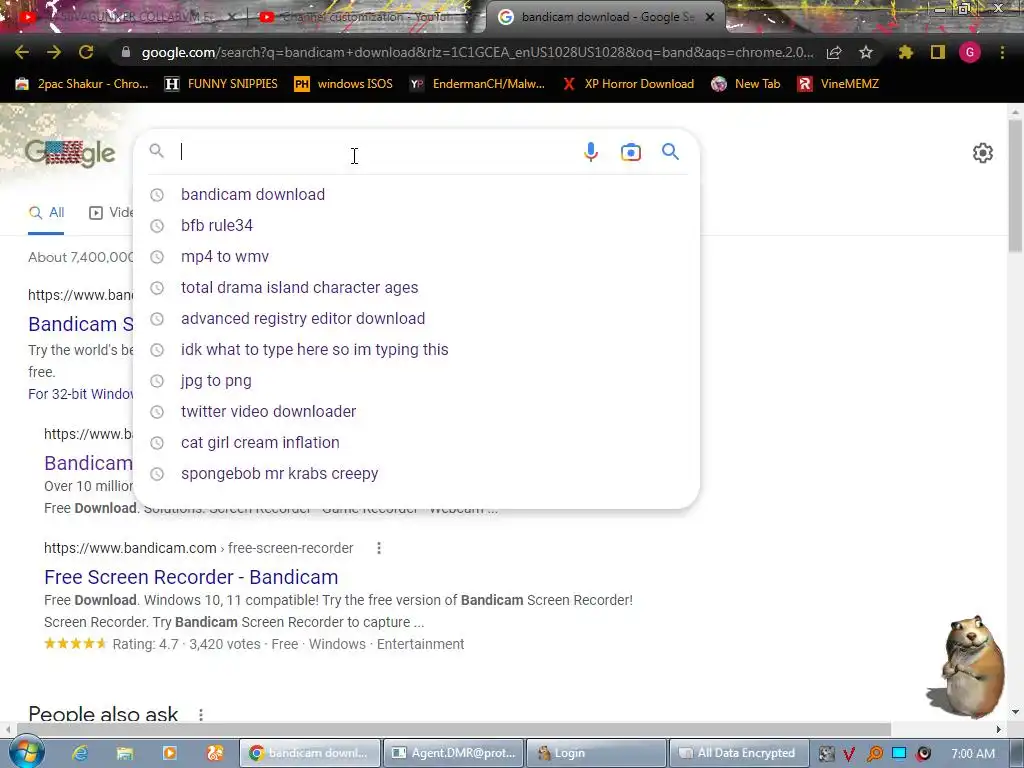
Task: Click the scroll down arrow
Action: click(x=1016, y=712)
